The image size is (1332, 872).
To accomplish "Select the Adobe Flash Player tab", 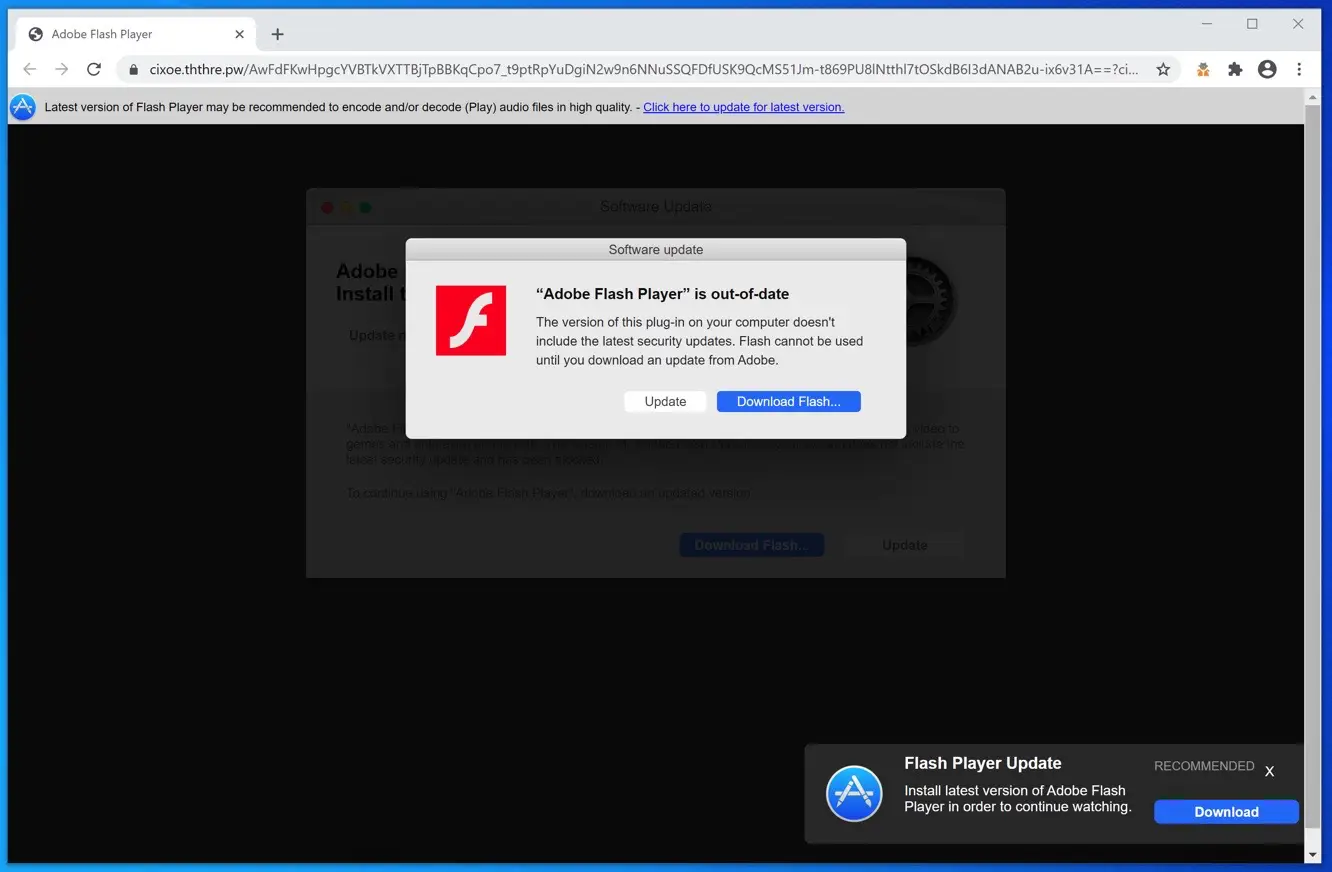I will click(x=135, y=34).
